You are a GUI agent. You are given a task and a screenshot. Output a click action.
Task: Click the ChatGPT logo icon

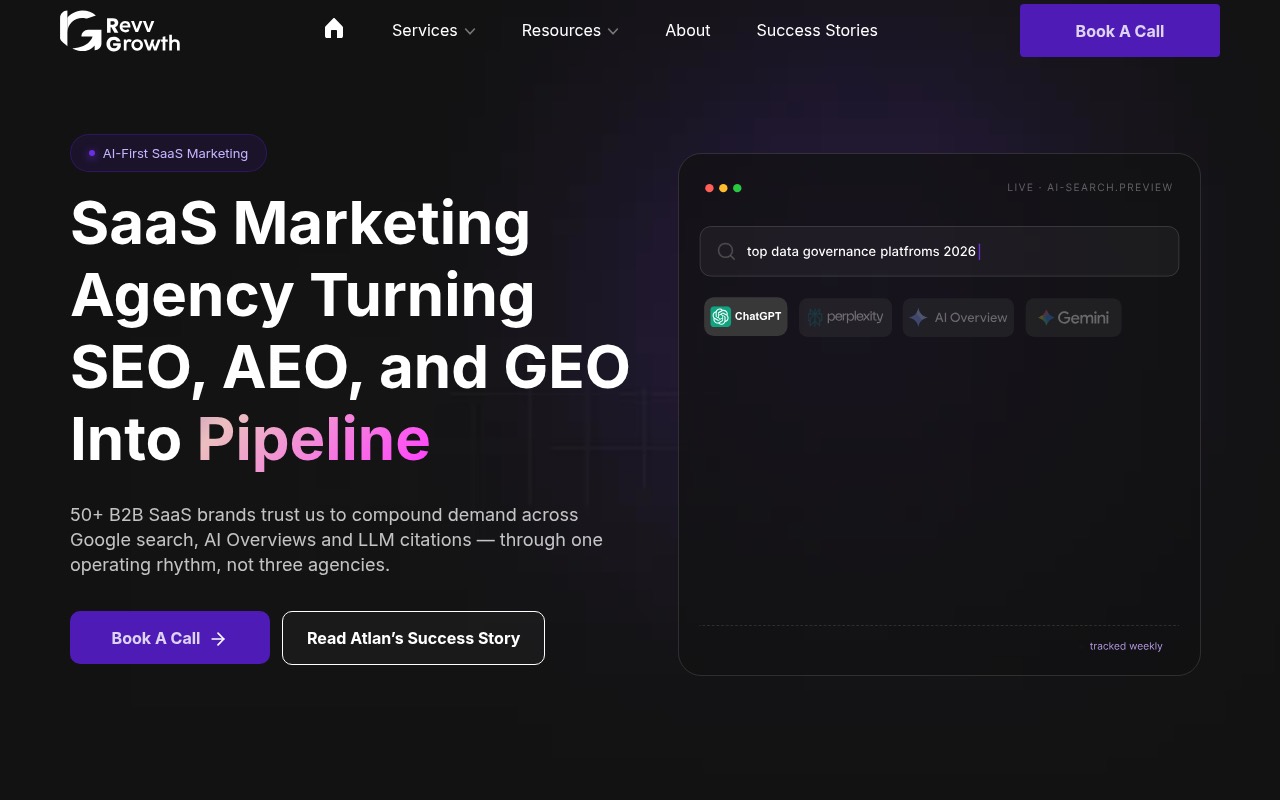[721, 317]
